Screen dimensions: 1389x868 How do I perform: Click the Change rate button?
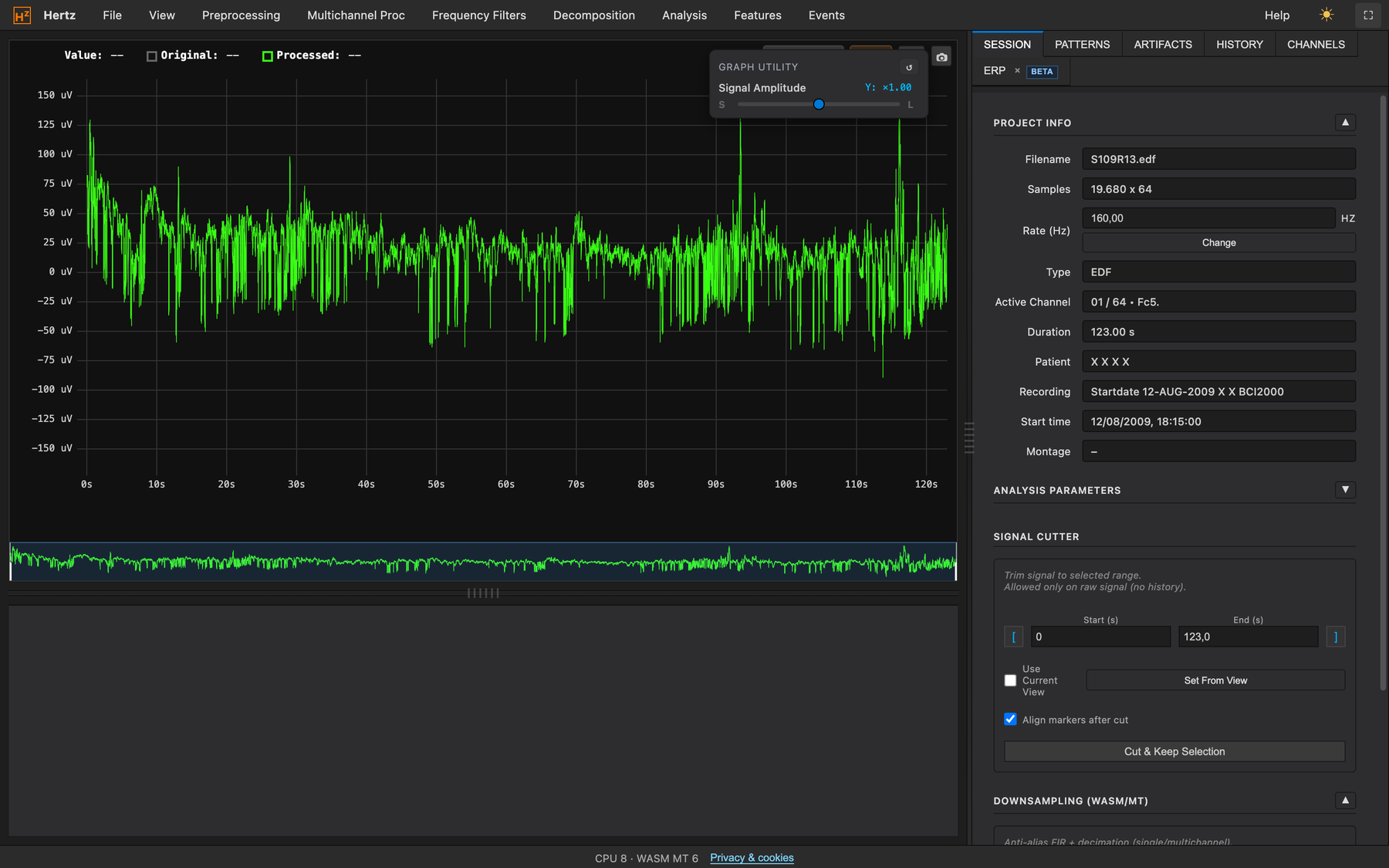tap(1218, 242)
